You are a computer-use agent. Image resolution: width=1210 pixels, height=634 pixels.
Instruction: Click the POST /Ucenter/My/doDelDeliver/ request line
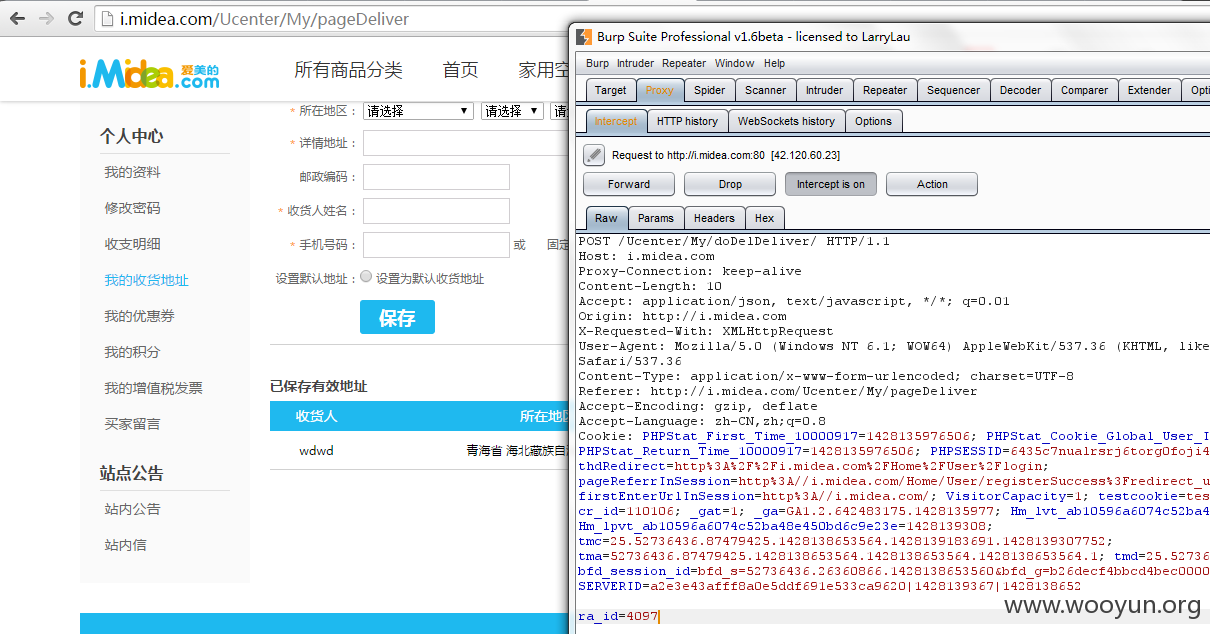(733, 241)
